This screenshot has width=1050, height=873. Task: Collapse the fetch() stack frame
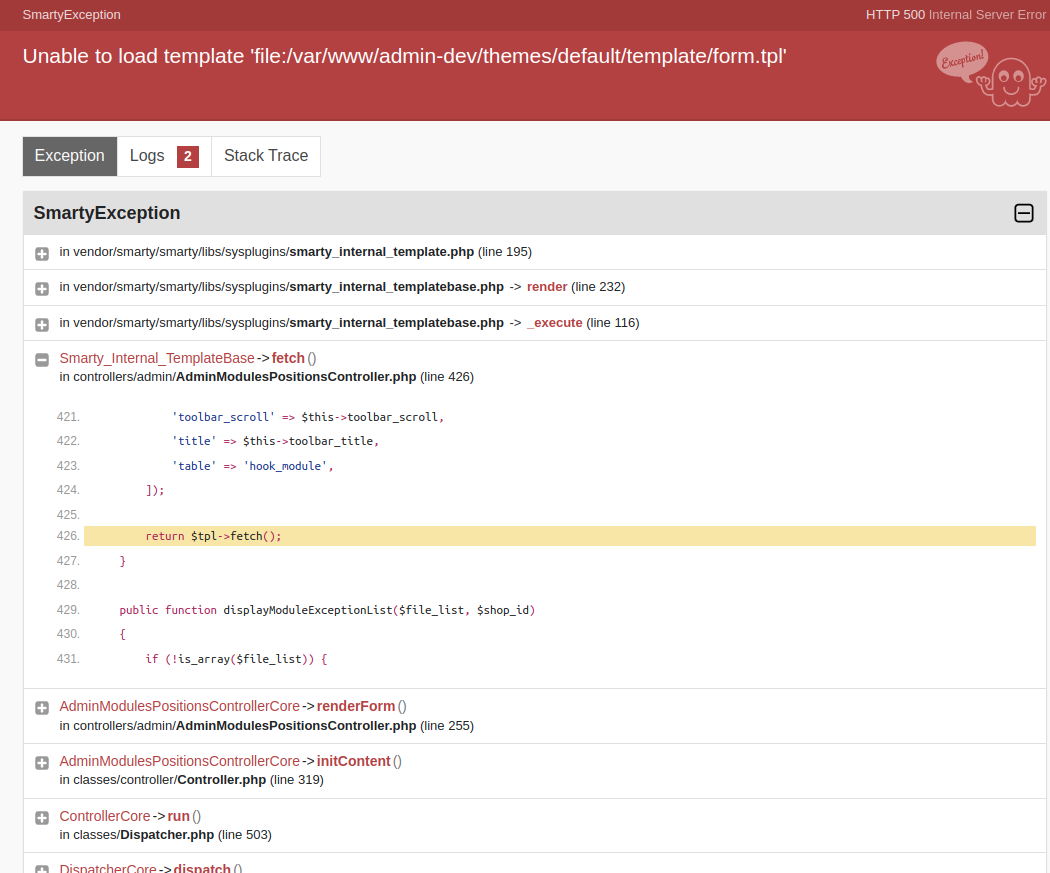click(41, 359)
